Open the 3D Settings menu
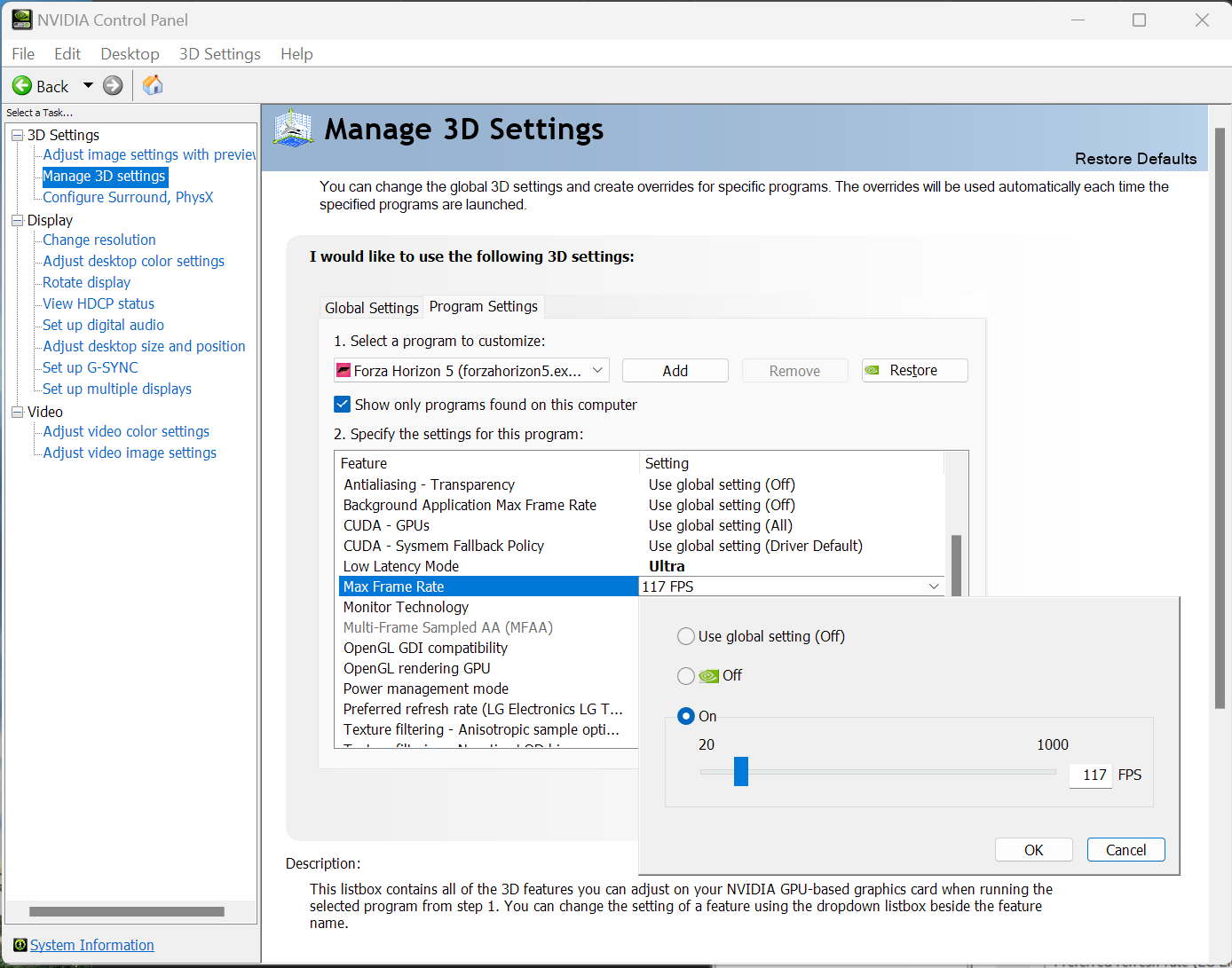The height and width of the screenshot is (968, 1232). [219, 54]
